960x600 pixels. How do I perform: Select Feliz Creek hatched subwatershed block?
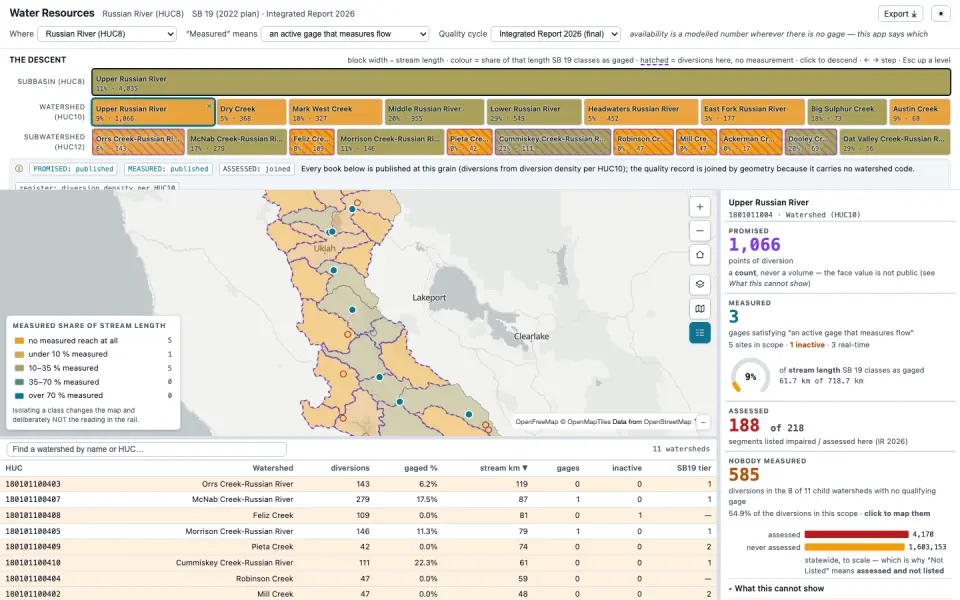coord(312,142)
